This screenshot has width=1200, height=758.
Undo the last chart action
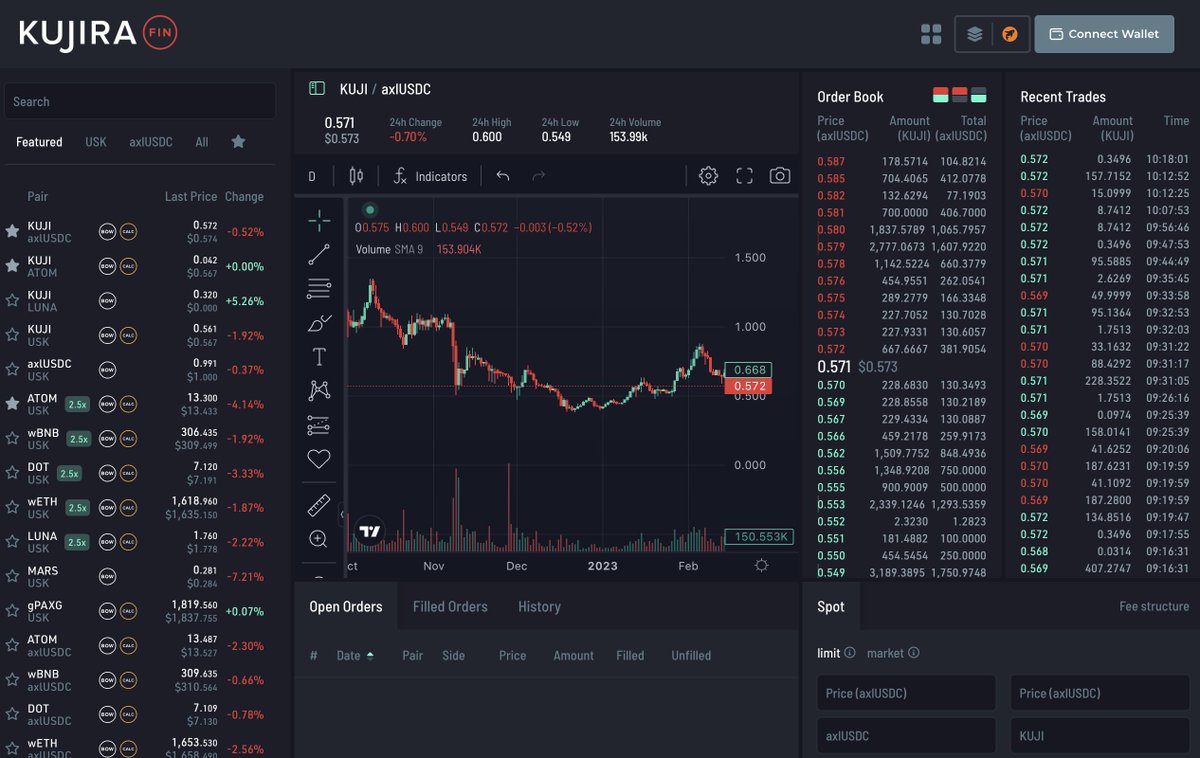(x=503, y=176)
